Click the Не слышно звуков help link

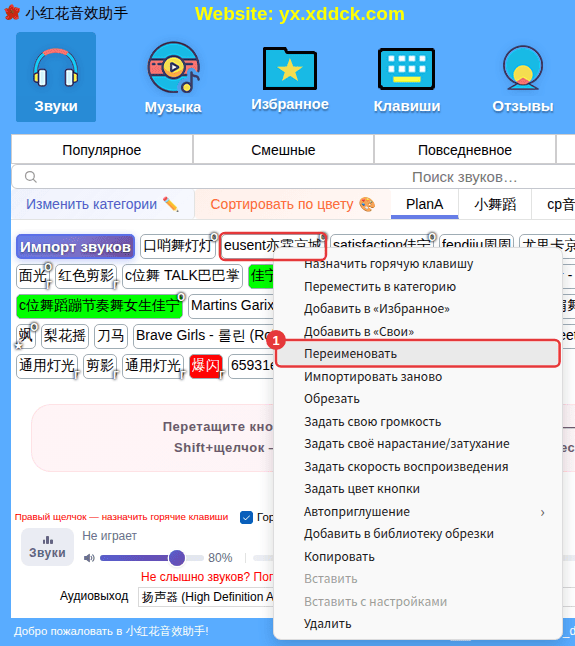tap(207, 577)
